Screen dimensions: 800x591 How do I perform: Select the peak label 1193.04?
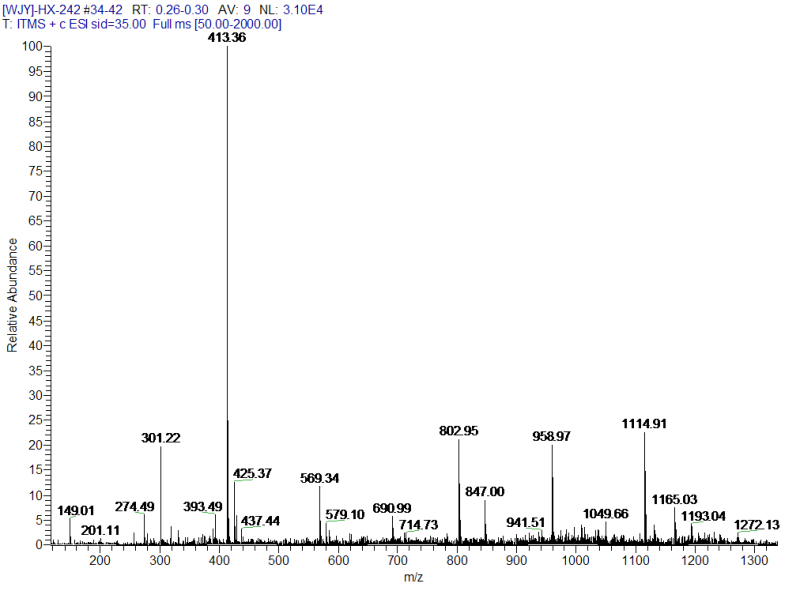(x=703, y=516)
